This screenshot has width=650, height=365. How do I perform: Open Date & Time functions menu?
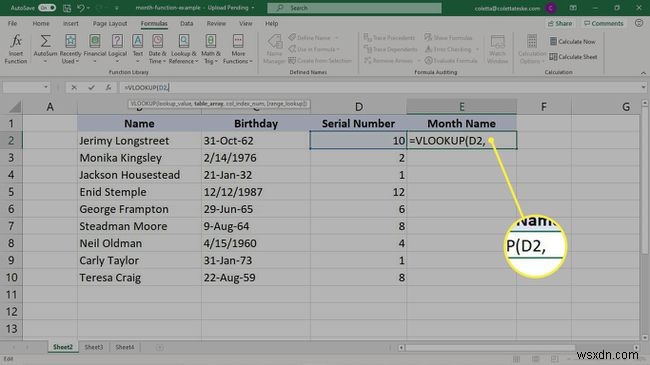click(157, 49)
